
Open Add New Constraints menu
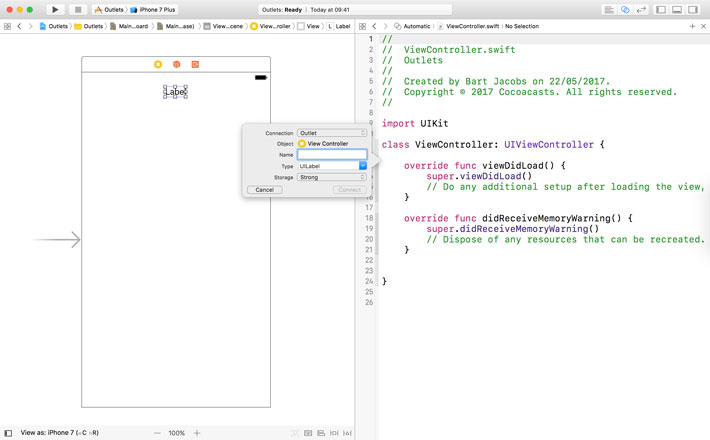(334, 433)
